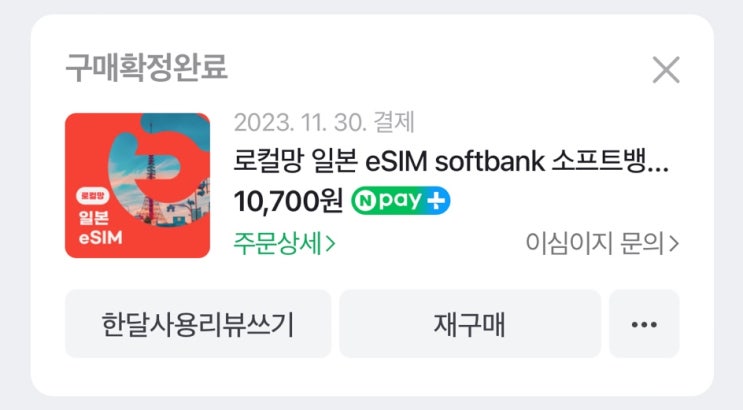Tap the 10,700원 price text

click(x=288, y=201)
